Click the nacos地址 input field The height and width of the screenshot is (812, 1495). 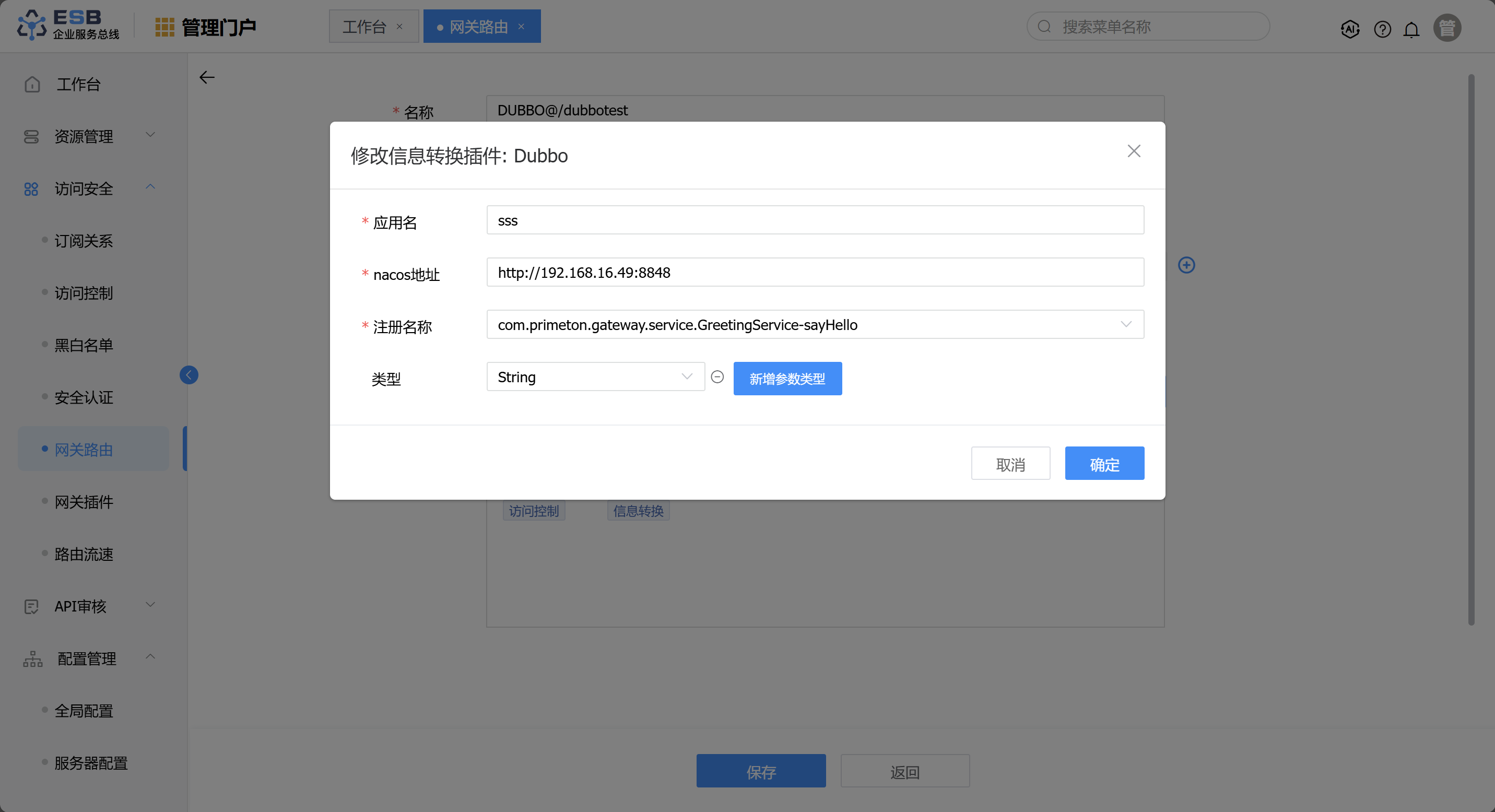pyautogui.click(x=815, y=272)
